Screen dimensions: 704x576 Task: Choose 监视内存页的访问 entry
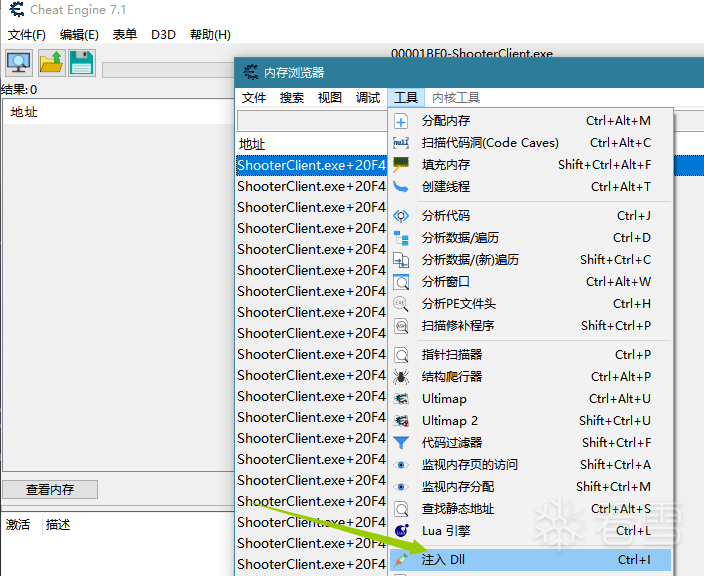(x=530, y=465)
